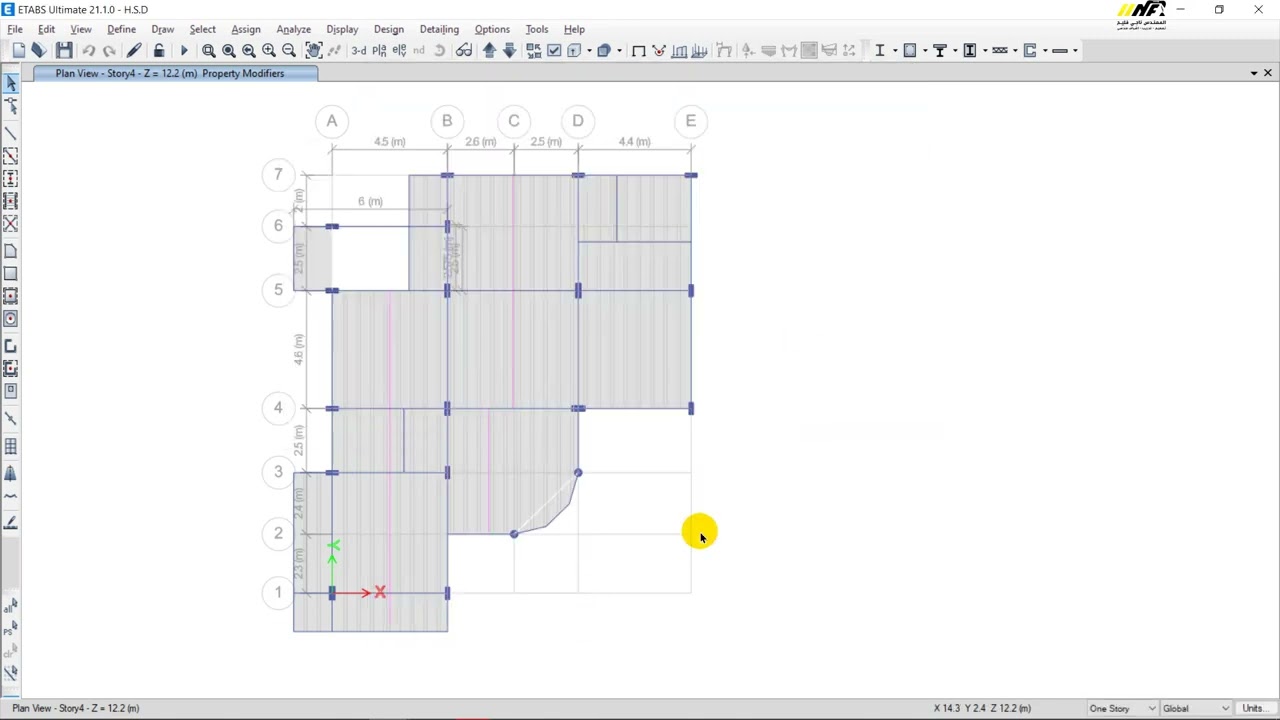Select the Draw Beam/Column line tool

11,133
